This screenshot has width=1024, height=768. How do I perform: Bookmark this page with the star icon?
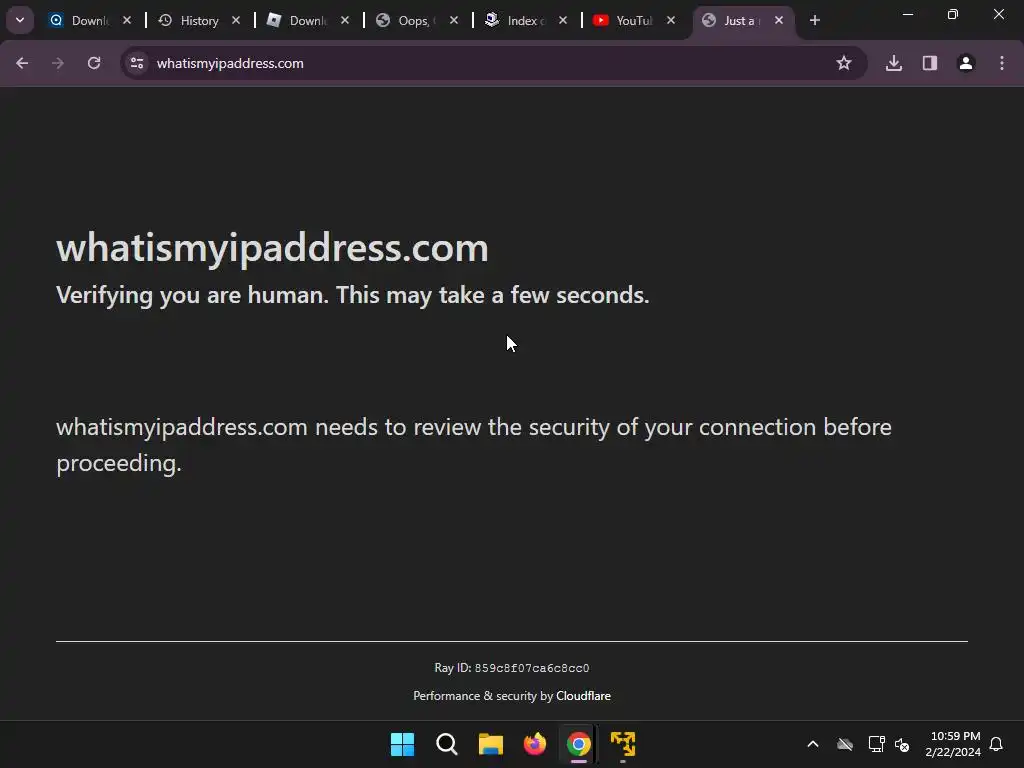[844, 63]
